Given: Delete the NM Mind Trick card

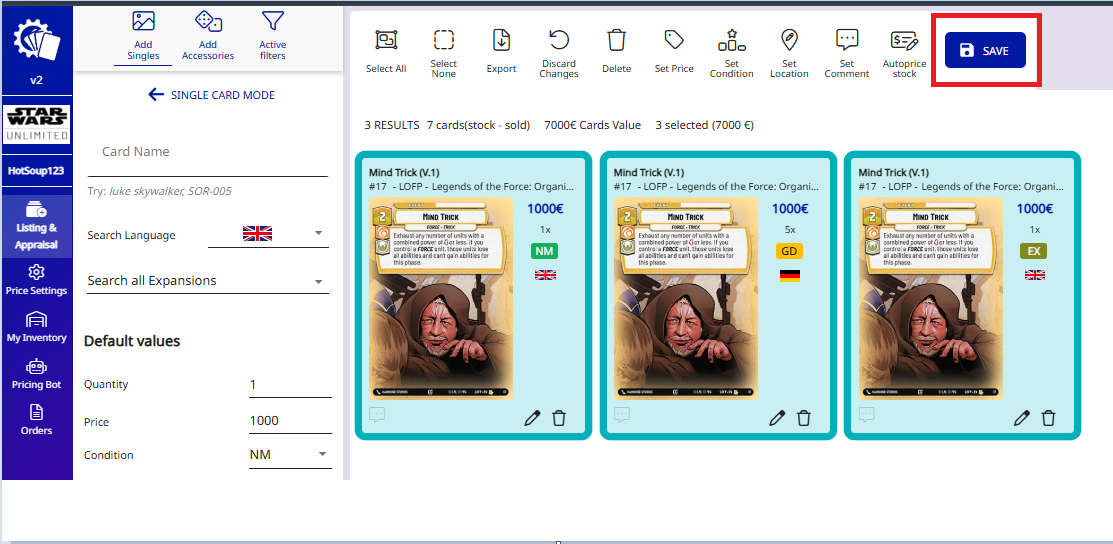Looking at the screenshot, I should pos(559,418).
